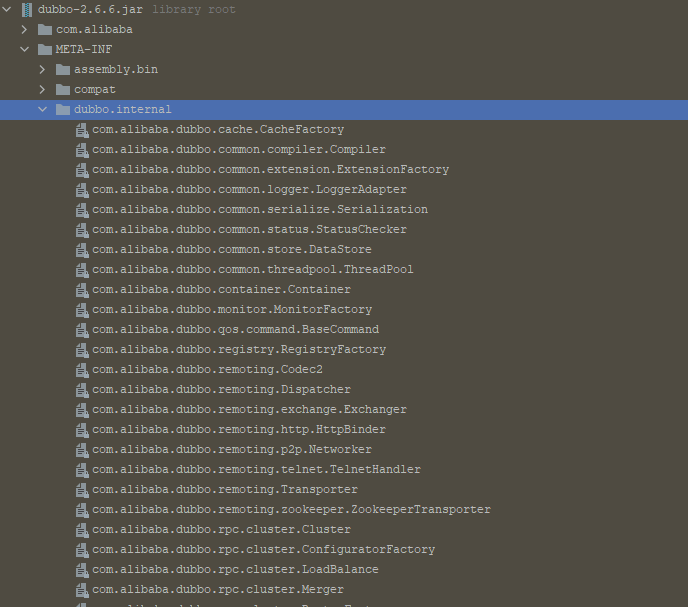
Task: Collapse the dubbo-2.6.6.jar library root
Action: click(7, 9)
